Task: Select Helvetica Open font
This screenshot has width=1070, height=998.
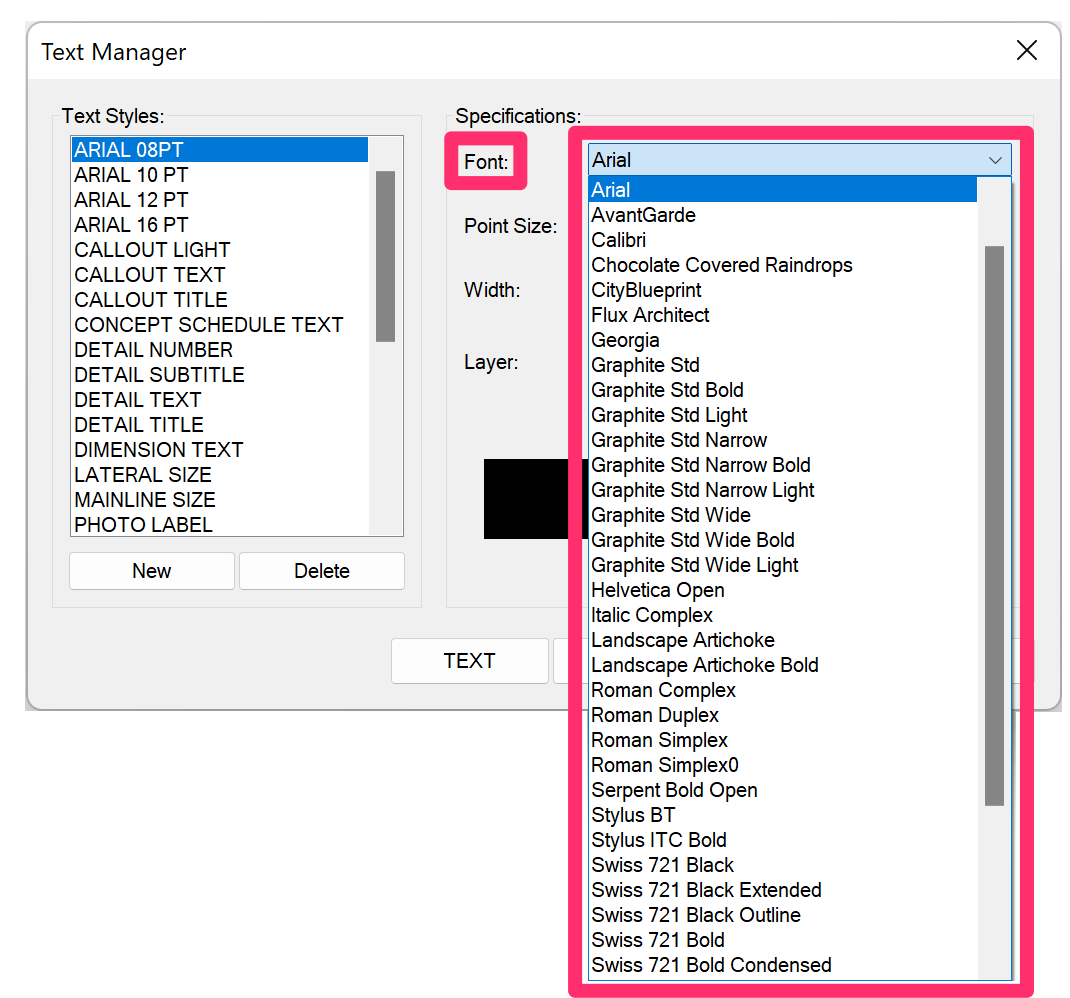Action: tap(783, 590)
